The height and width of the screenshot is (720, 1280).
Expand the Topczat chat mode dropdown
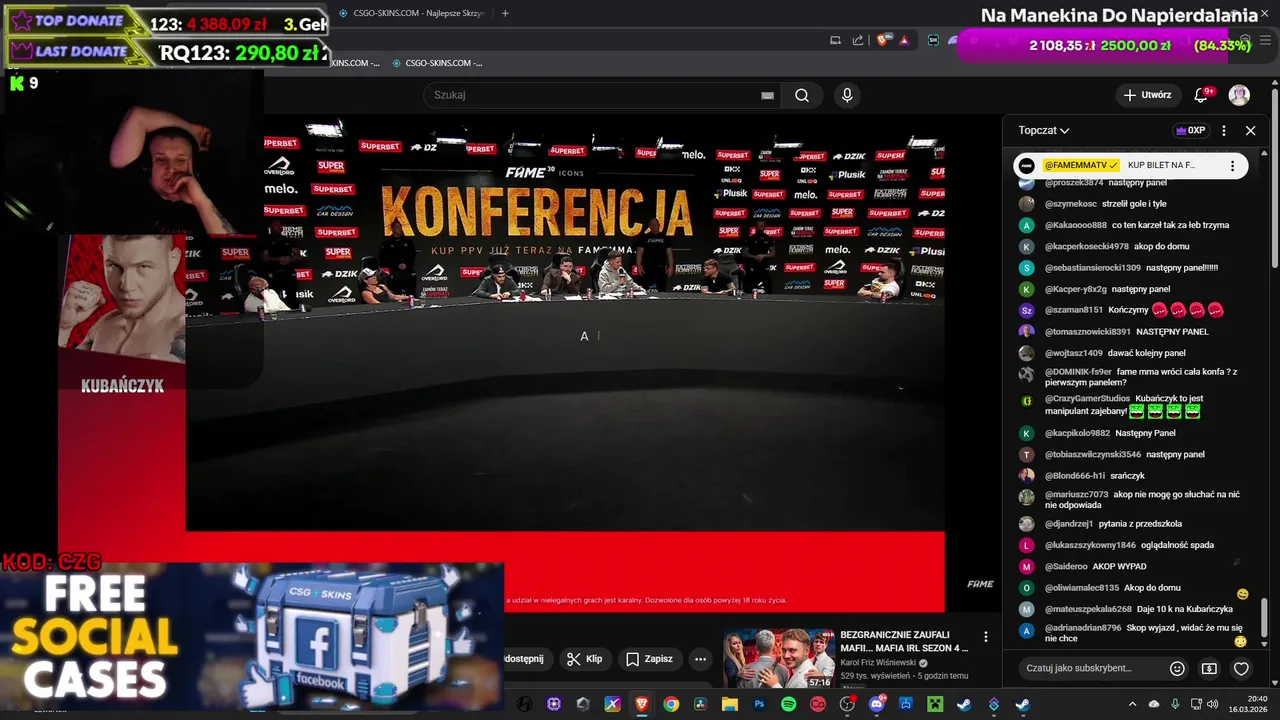[x=1044, y=130]
